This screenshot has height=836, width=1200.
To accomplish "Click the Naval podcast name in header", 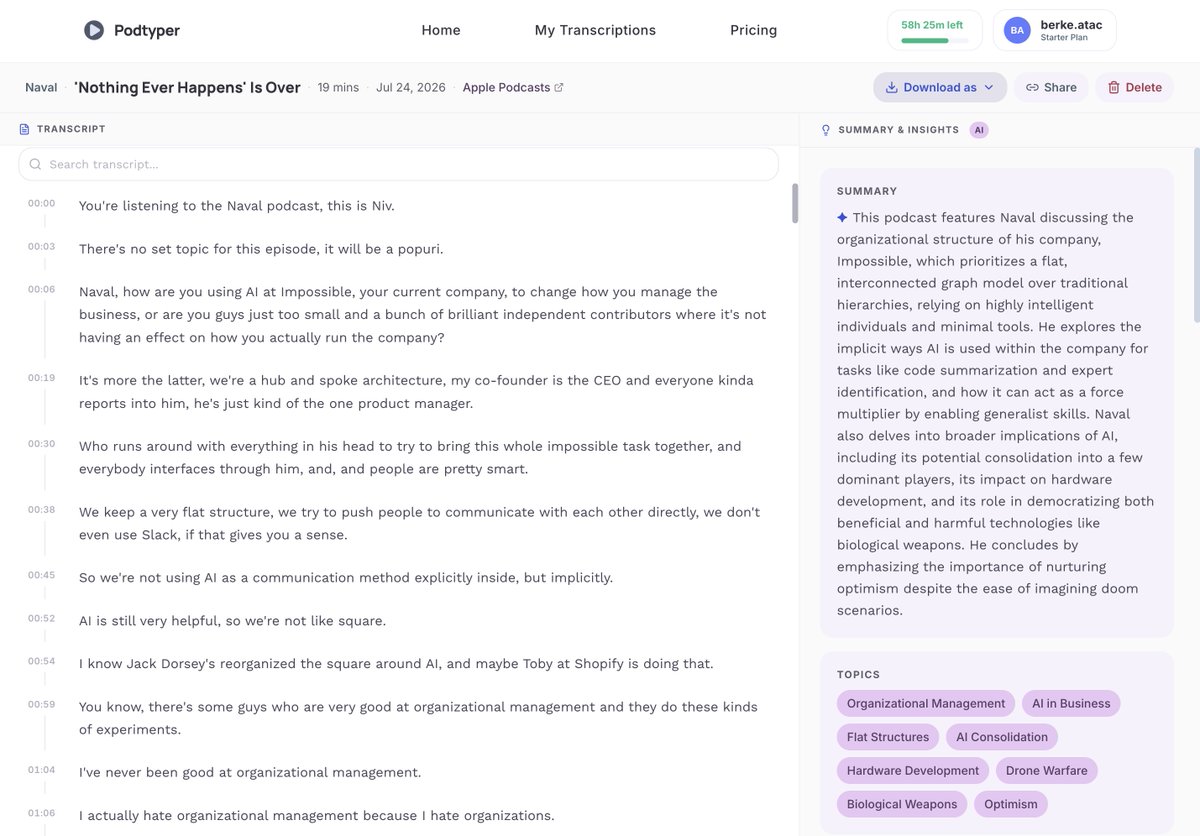I will point(41,88).
